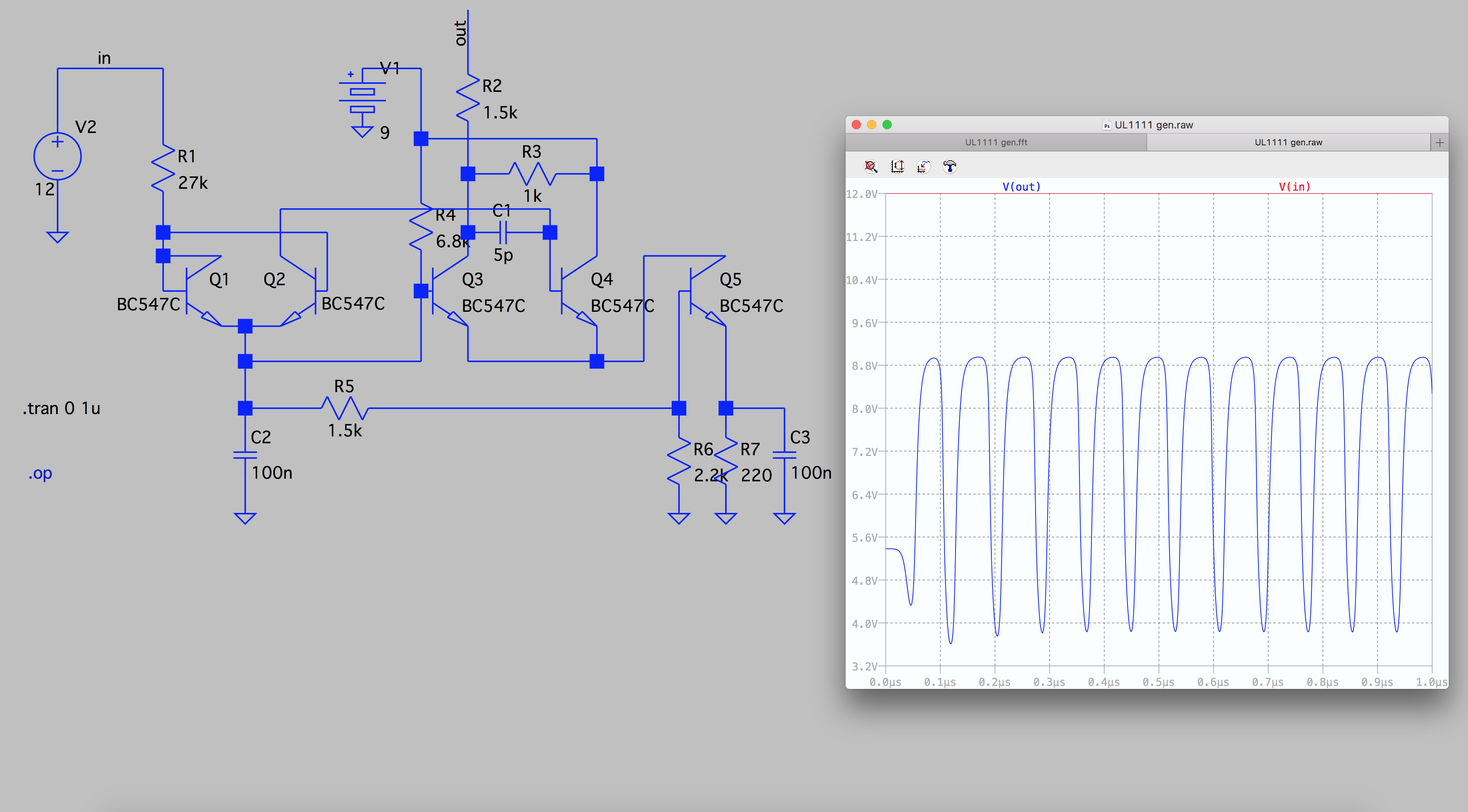This screenshot has height=812, width=1468.
Task: Click the 220 value of R7
Action: point(756,475)
